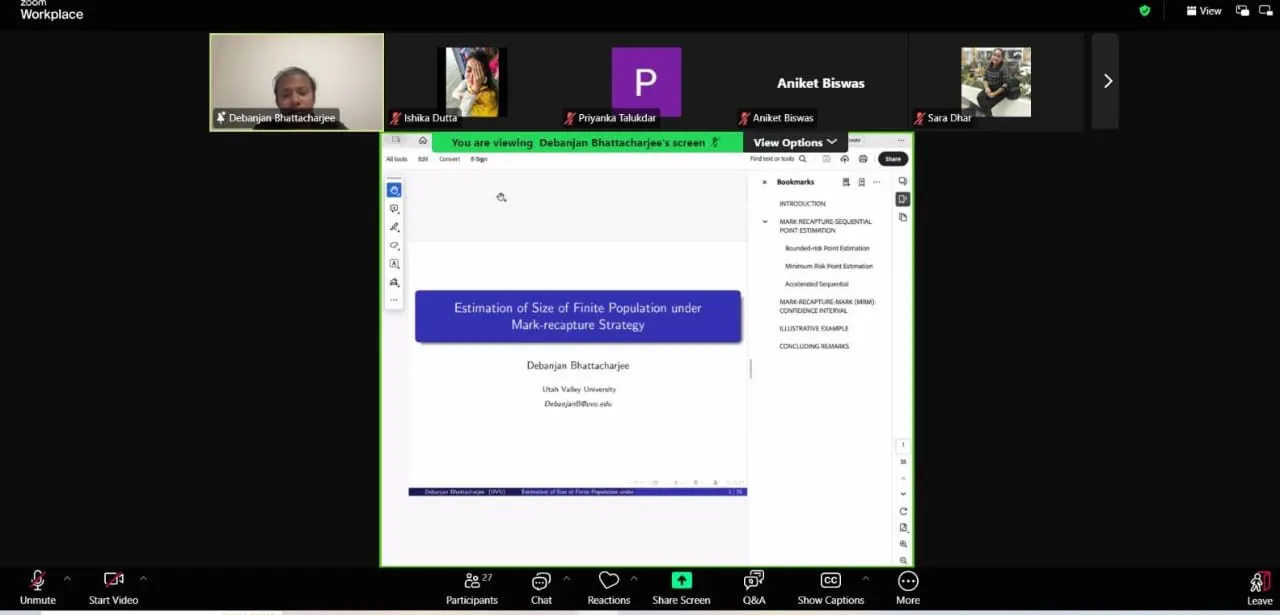Select the add comment tool
1280x615 pixels.
[394, 209]
